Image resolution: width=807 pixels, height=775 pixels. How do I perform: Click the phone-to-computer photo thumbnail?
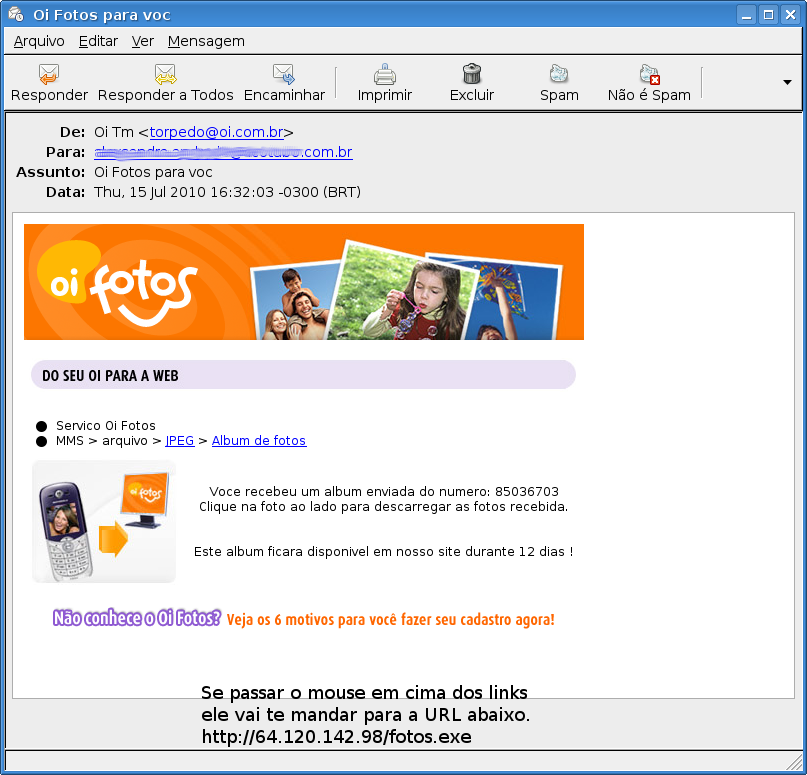[104, 521]
